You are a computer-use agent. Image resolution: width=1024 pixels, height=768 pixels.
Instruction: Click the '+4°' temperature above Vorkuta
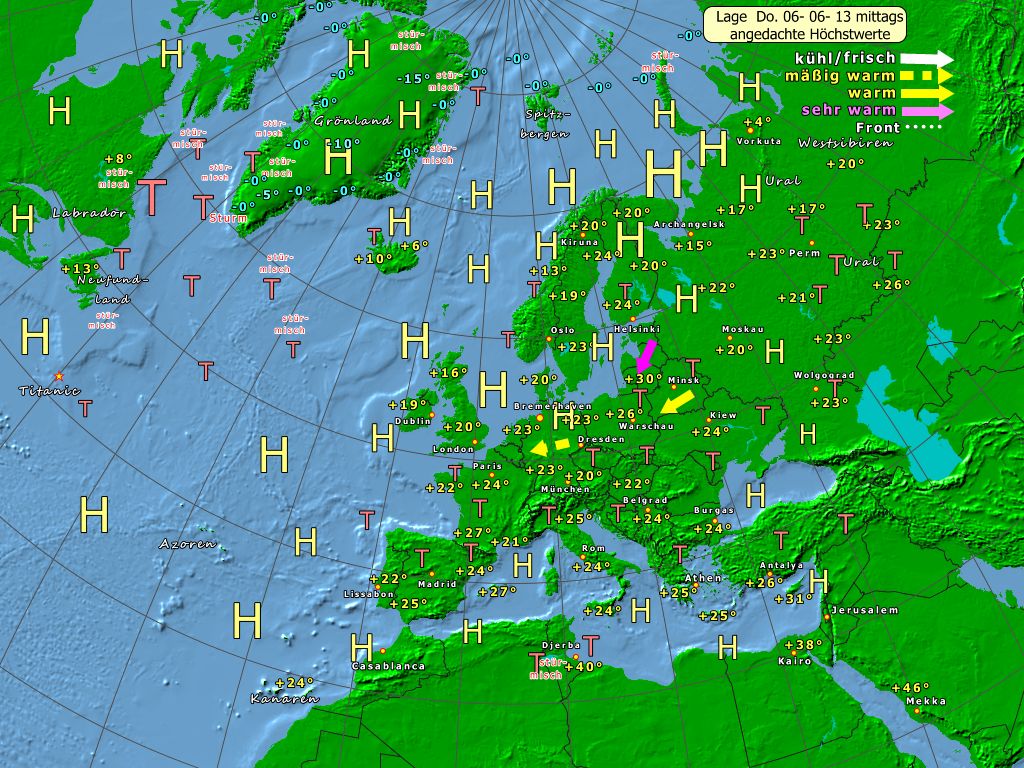click(758, 121)
